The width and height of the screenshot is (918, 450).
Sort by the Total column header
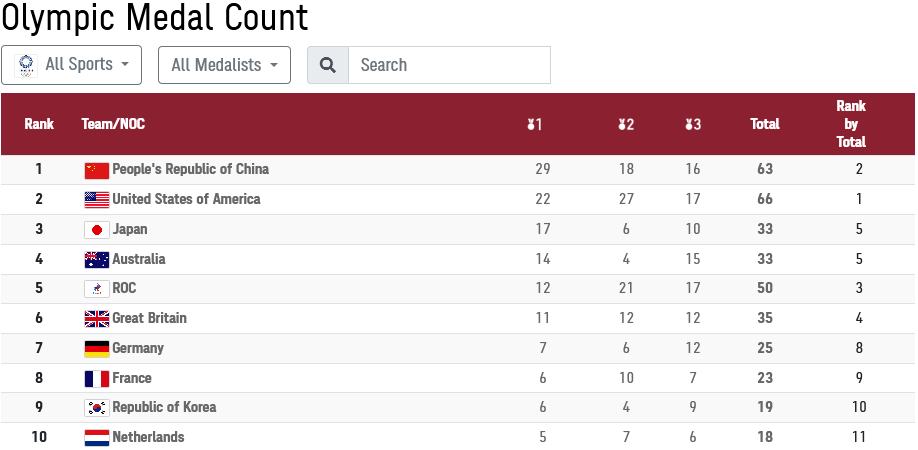point(765,124)
